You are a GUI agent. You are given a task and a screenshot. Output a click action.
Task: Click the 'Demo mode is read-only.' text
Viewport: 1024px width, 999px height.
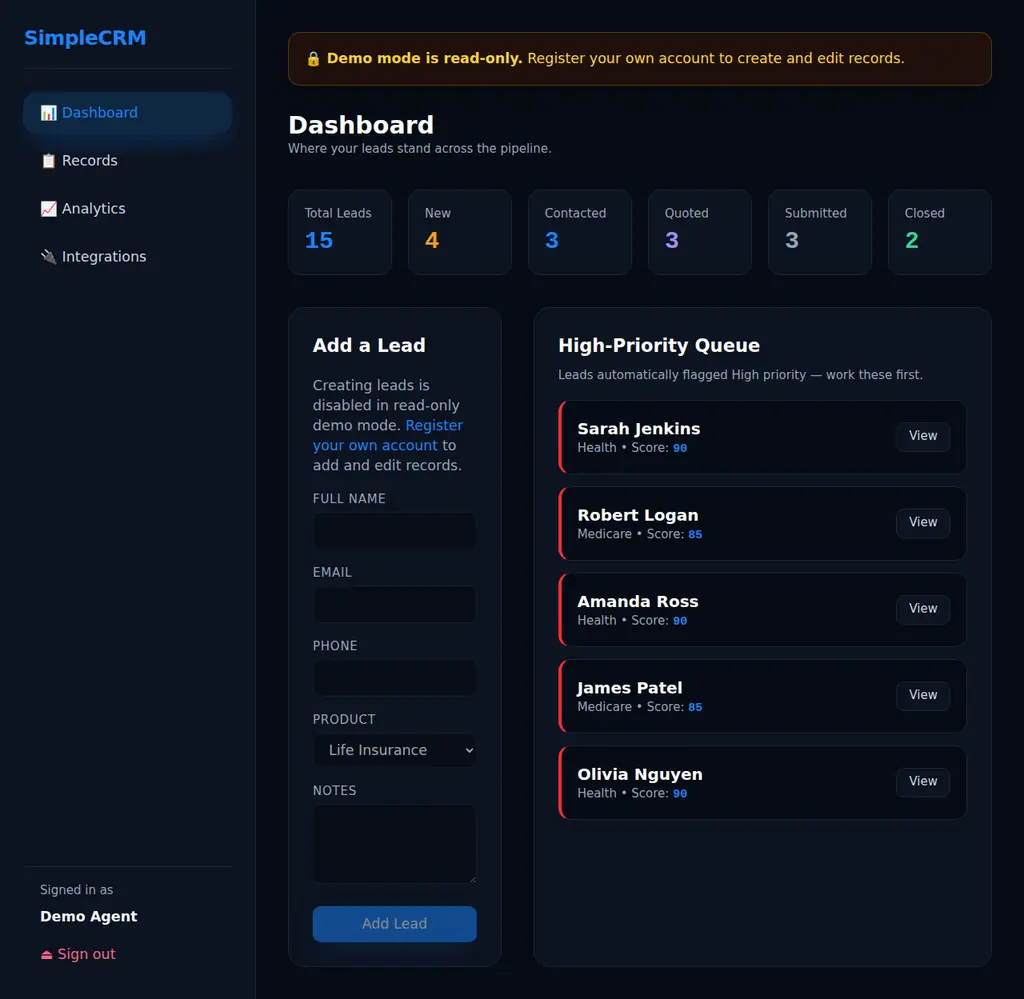[424, 58]
